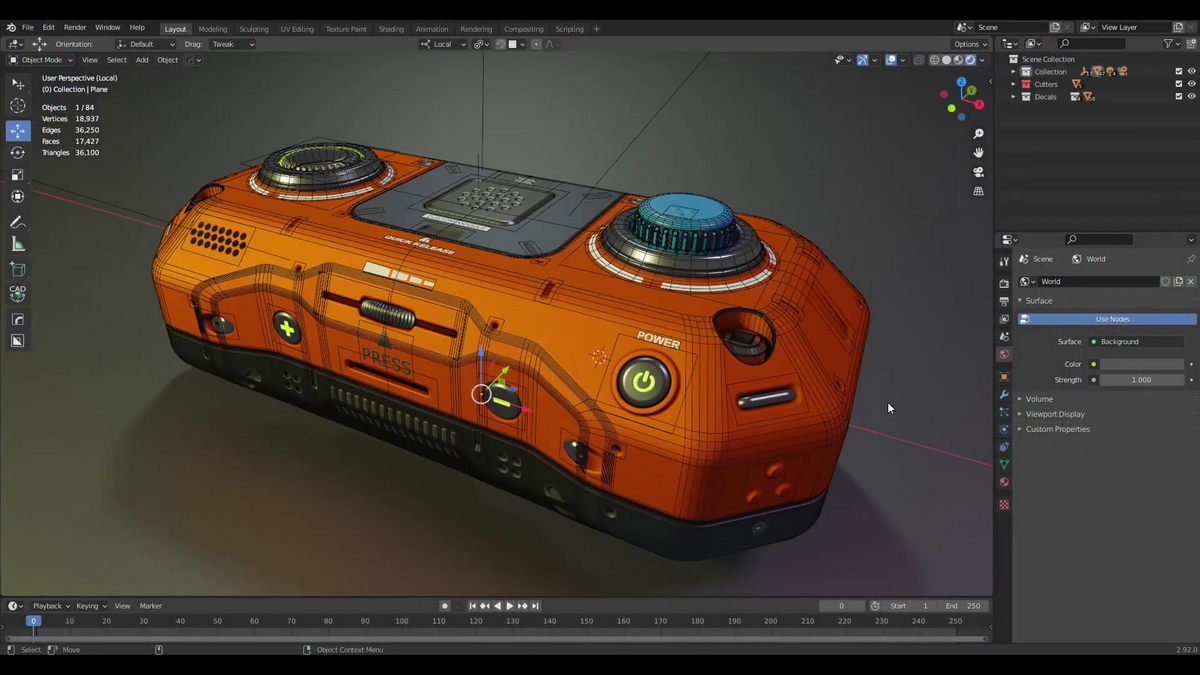Open the Options dropdown in viewport header
1200x675 pixels.
970,44
